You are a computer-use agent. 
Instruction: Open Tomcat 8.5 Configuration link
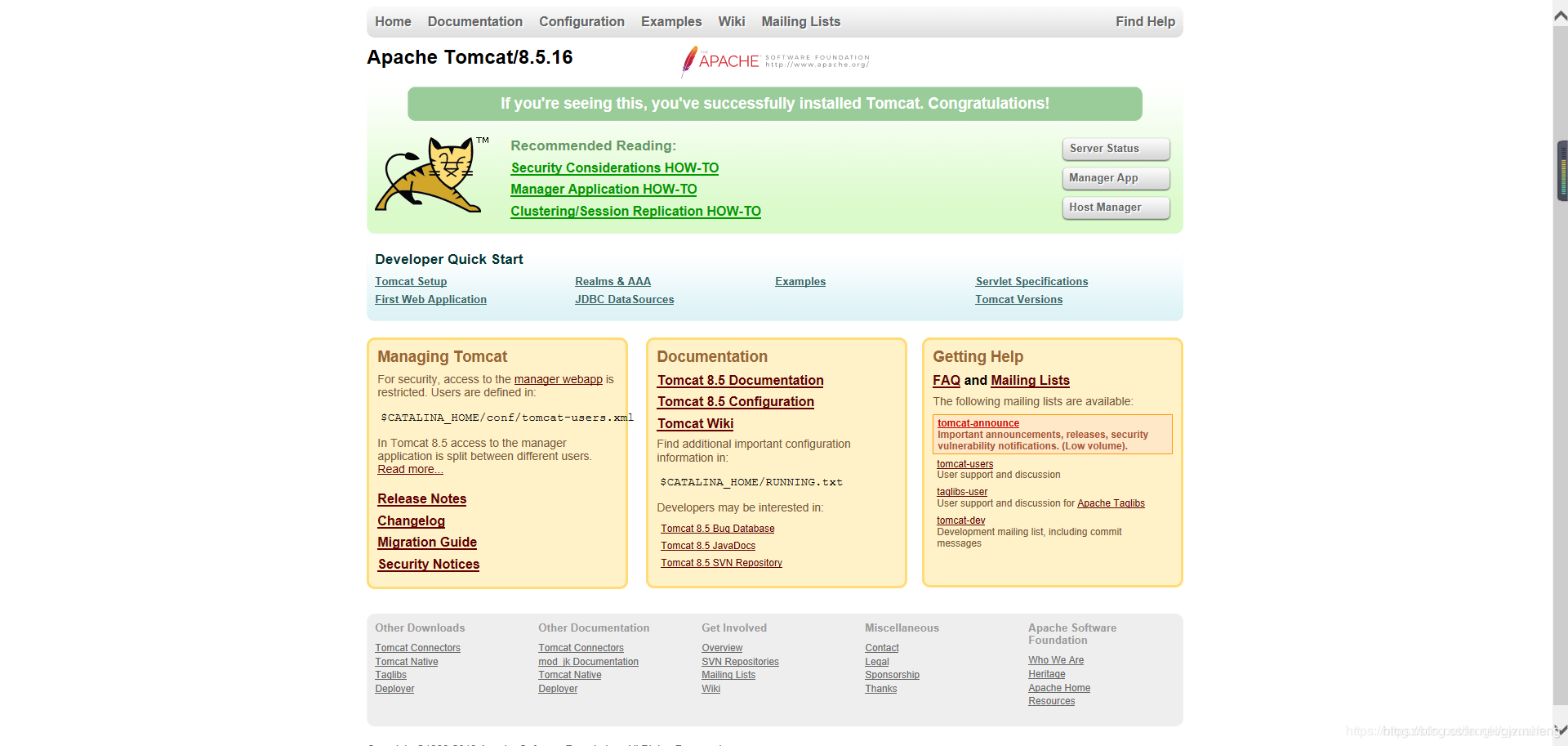(735, 402)
